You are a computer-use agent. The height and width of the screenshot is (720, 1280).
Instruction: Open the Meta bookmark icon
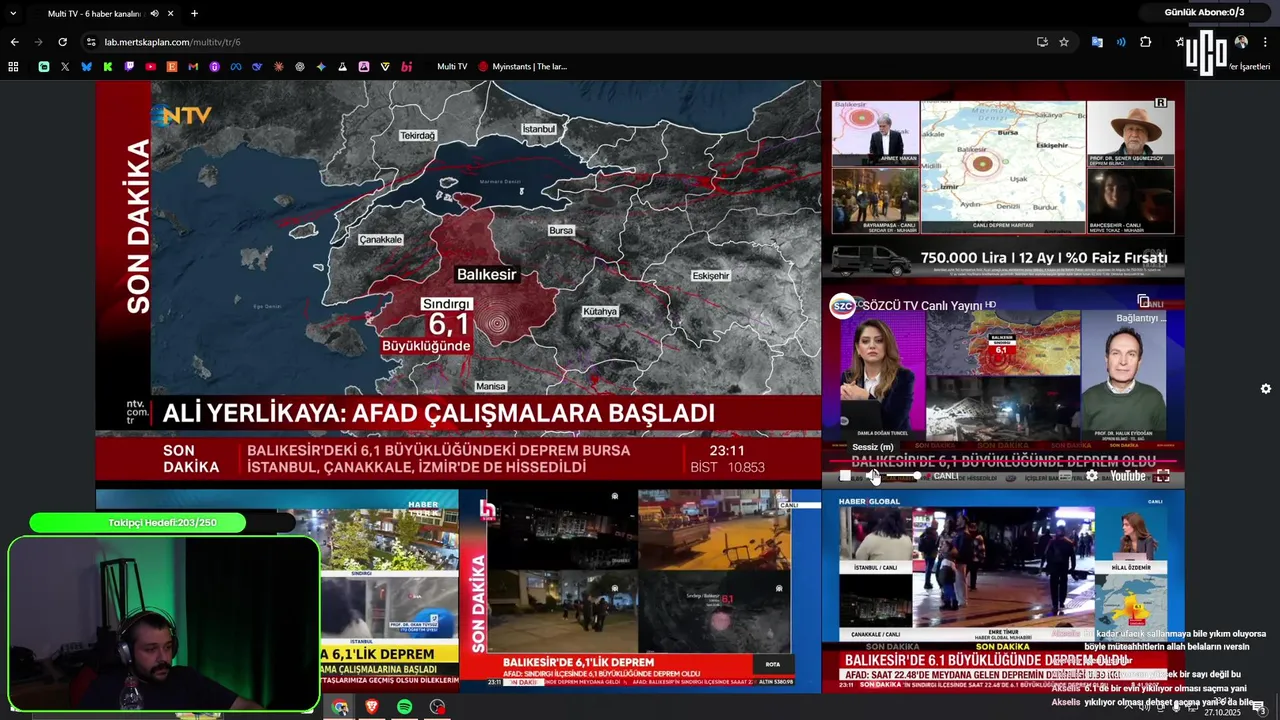(236, 67)
